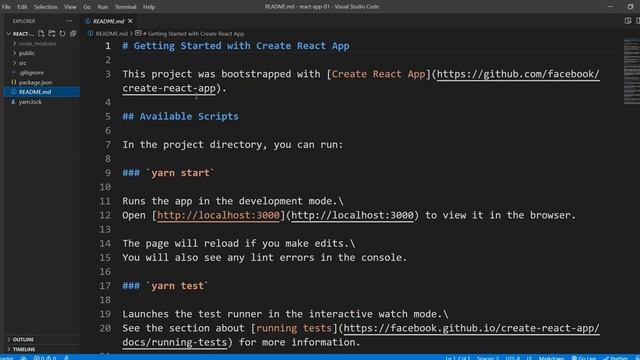640x360 pixels.
Task: Select README.md in the file tree
Action: click(x=42, y=92)
